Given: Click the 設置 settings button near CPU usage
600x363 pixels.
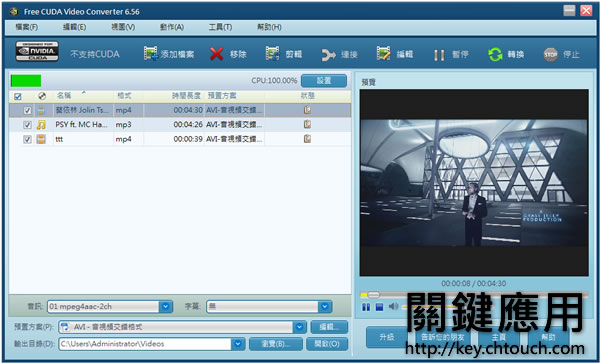Looking at the screenshot, I should click(324, 81).
